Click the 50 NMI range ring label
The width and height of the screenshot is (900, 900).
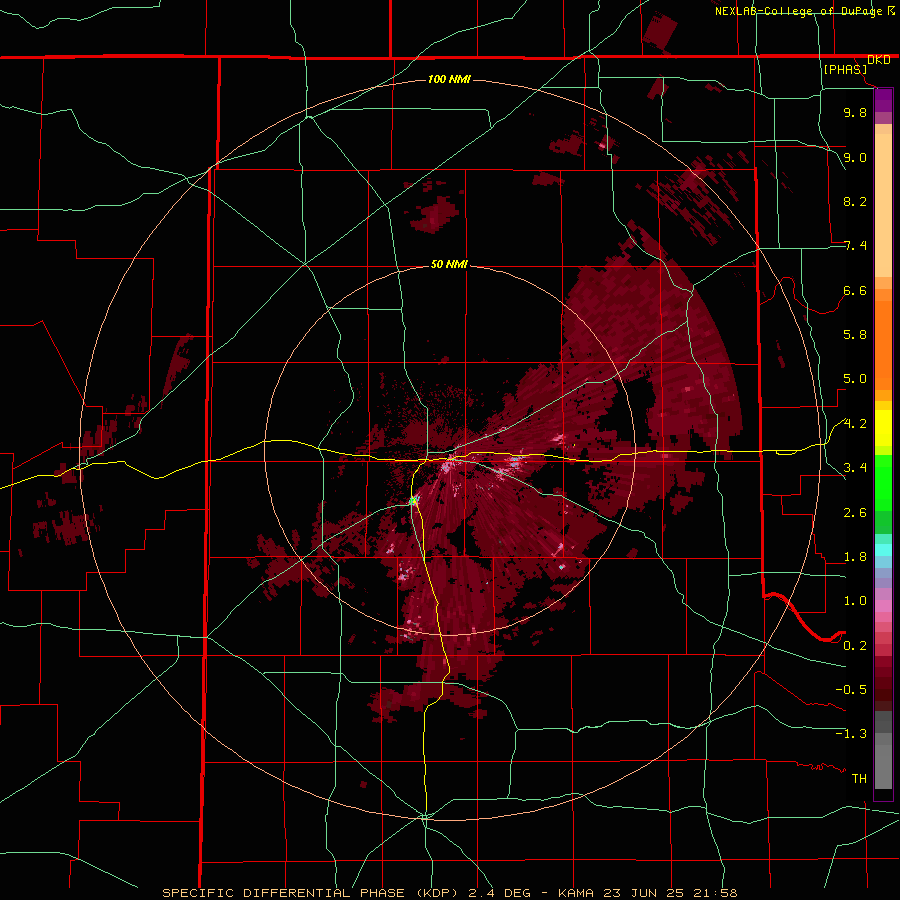tap(449, 264)
